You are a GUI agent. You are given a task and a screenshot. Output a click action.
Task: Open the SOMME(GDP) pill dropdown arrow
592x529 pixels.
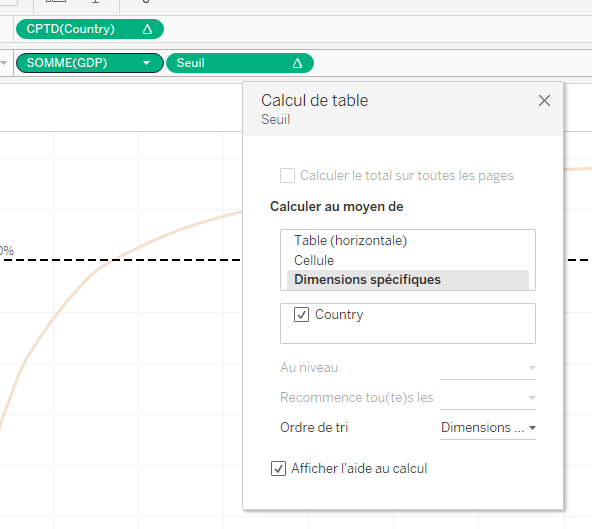[x=146, y=63]
